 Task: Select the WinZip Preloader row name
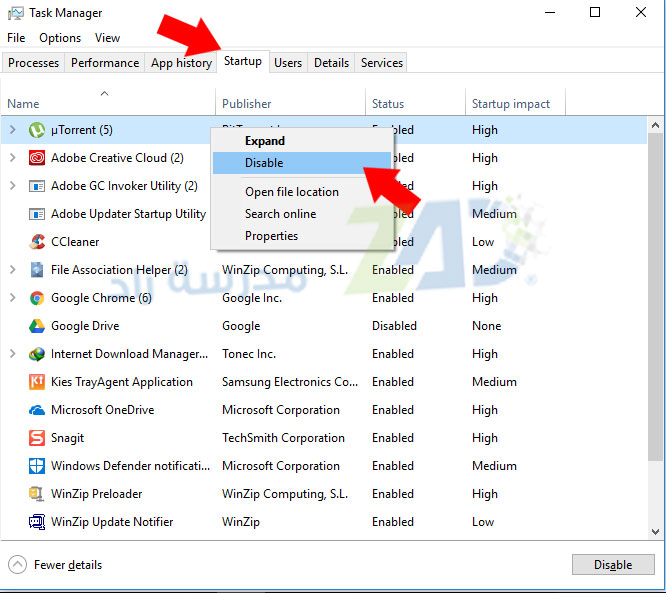[96, 494]
